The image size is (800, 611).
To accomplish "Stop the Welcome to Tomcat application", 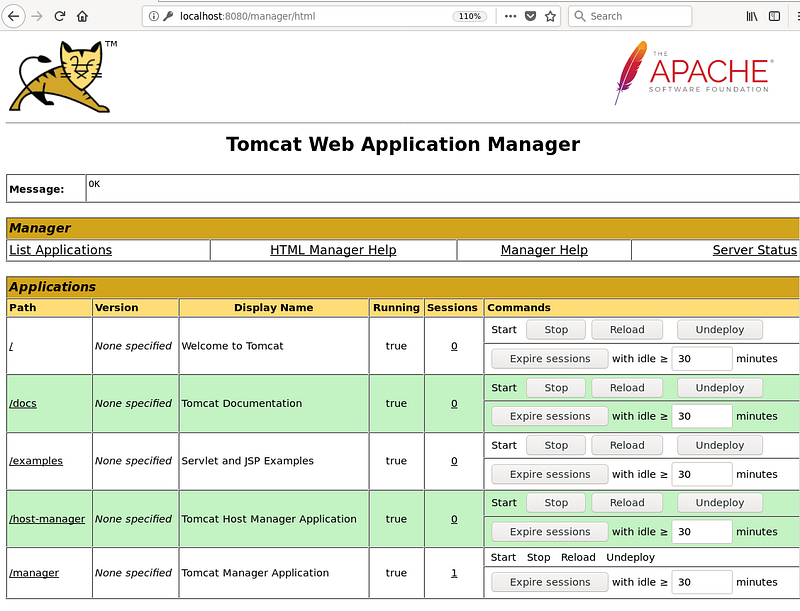I will tap(556, 330).
